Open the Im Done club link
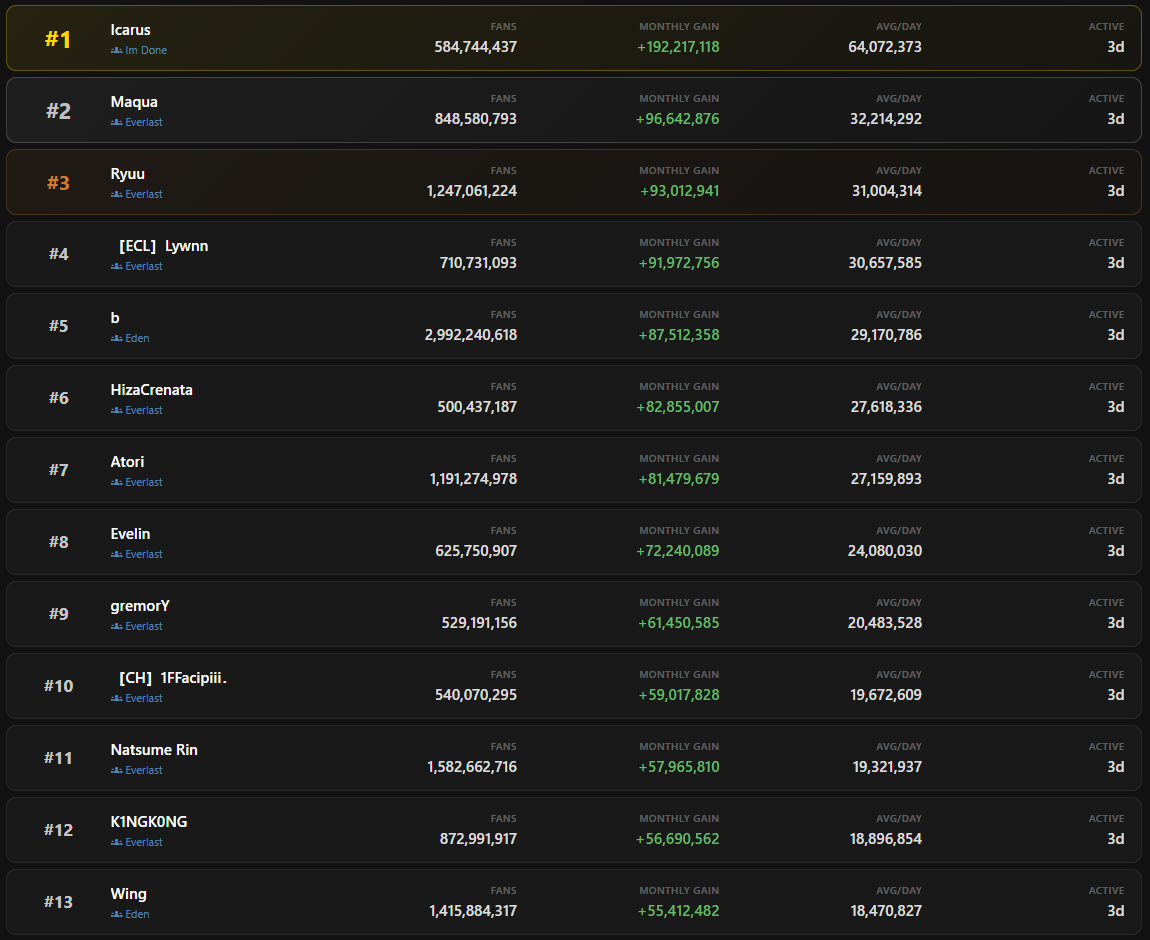This screenshot has height=940, width=1150. click(146, 51)
